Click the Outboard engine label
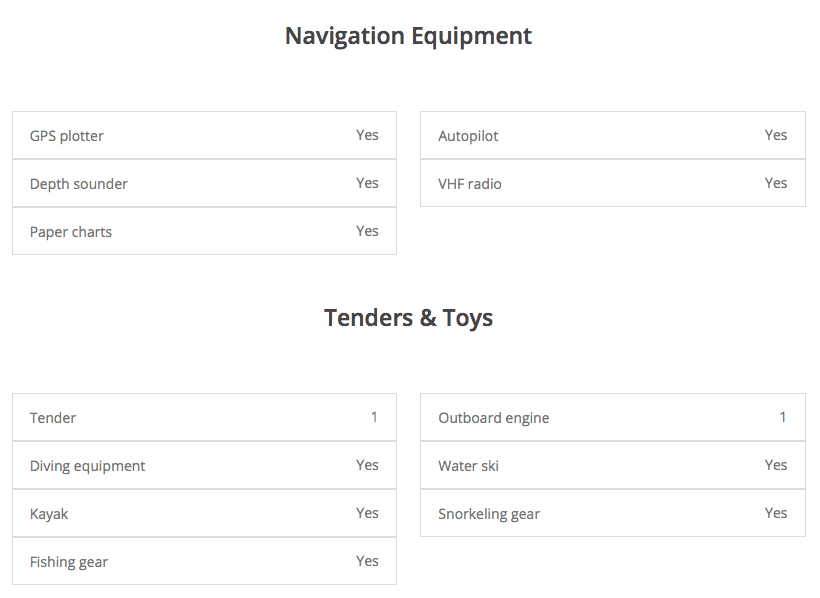This screenshot has height=598, width=820. (x=494, y=418)
